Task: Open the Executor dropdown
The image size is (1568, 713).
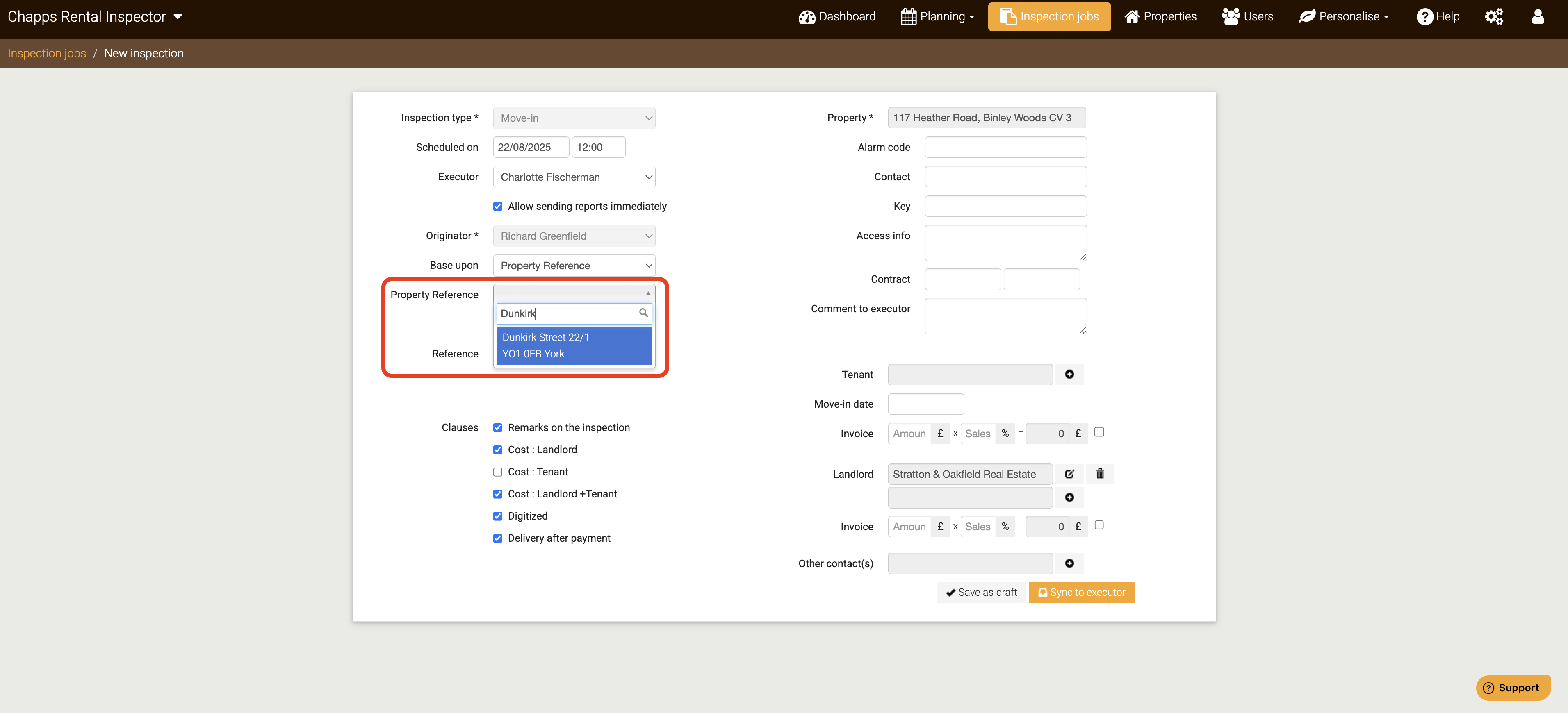Action: (x=573, y=177)
